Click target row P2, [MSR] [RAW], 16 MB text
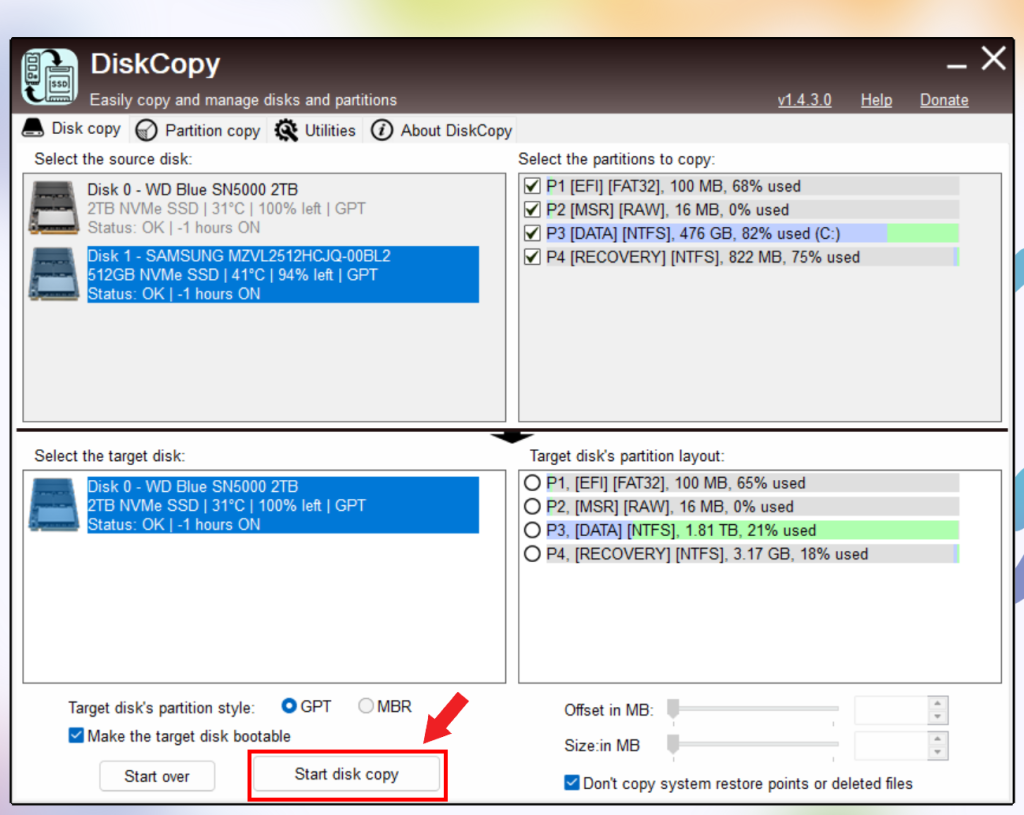Screen dimensions: 1024x815 670,506
